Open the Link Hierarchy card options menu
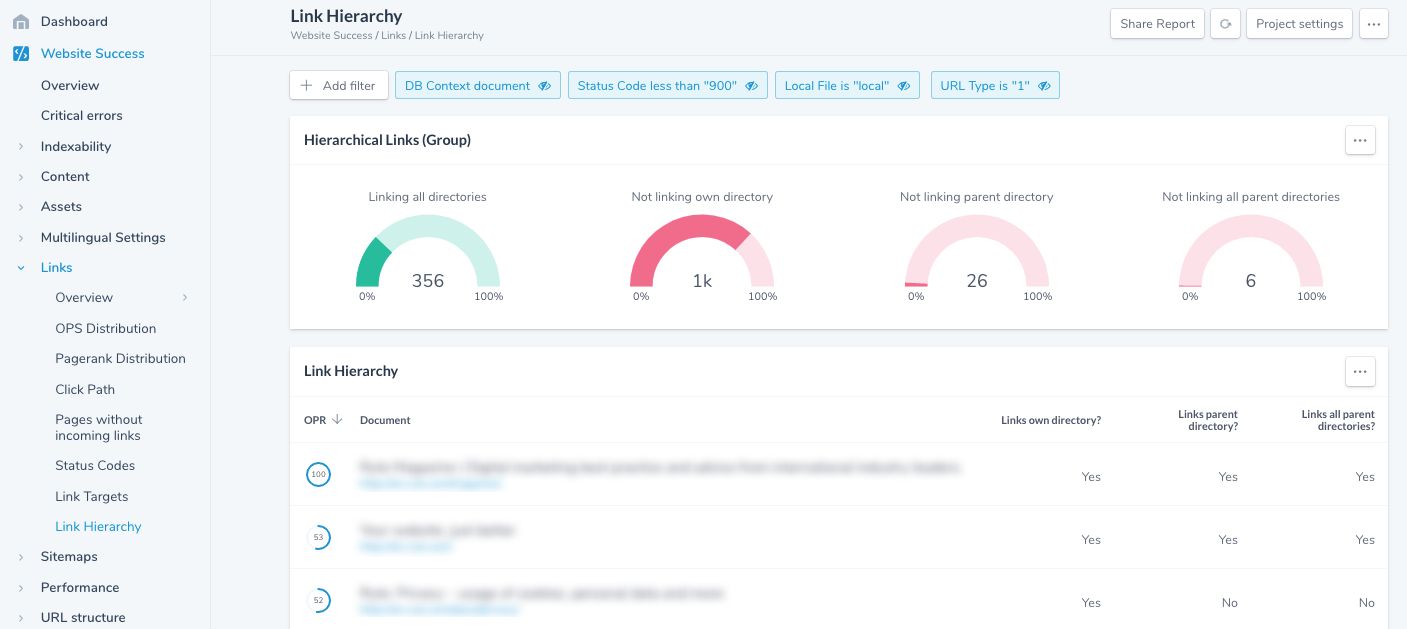1407x629 pixels. (1360, 371)
